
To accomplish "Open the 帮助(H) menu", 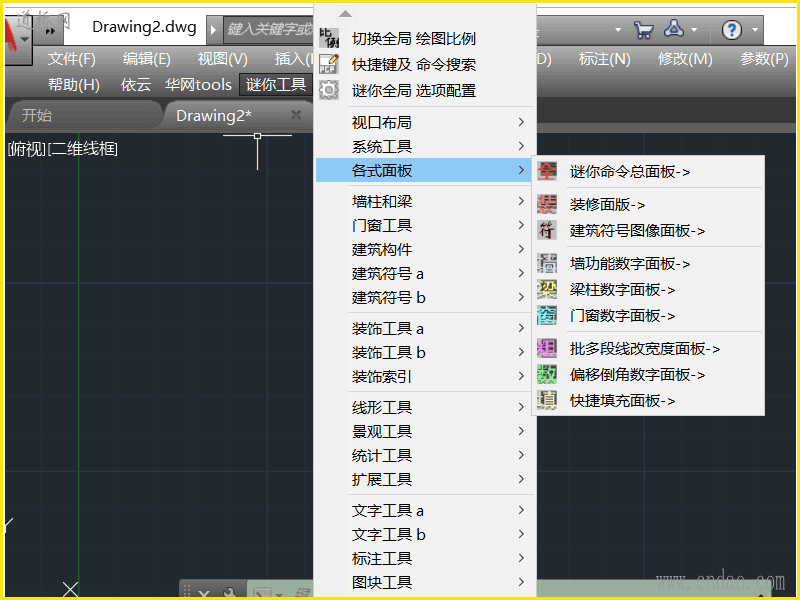I will pos(74,85).
